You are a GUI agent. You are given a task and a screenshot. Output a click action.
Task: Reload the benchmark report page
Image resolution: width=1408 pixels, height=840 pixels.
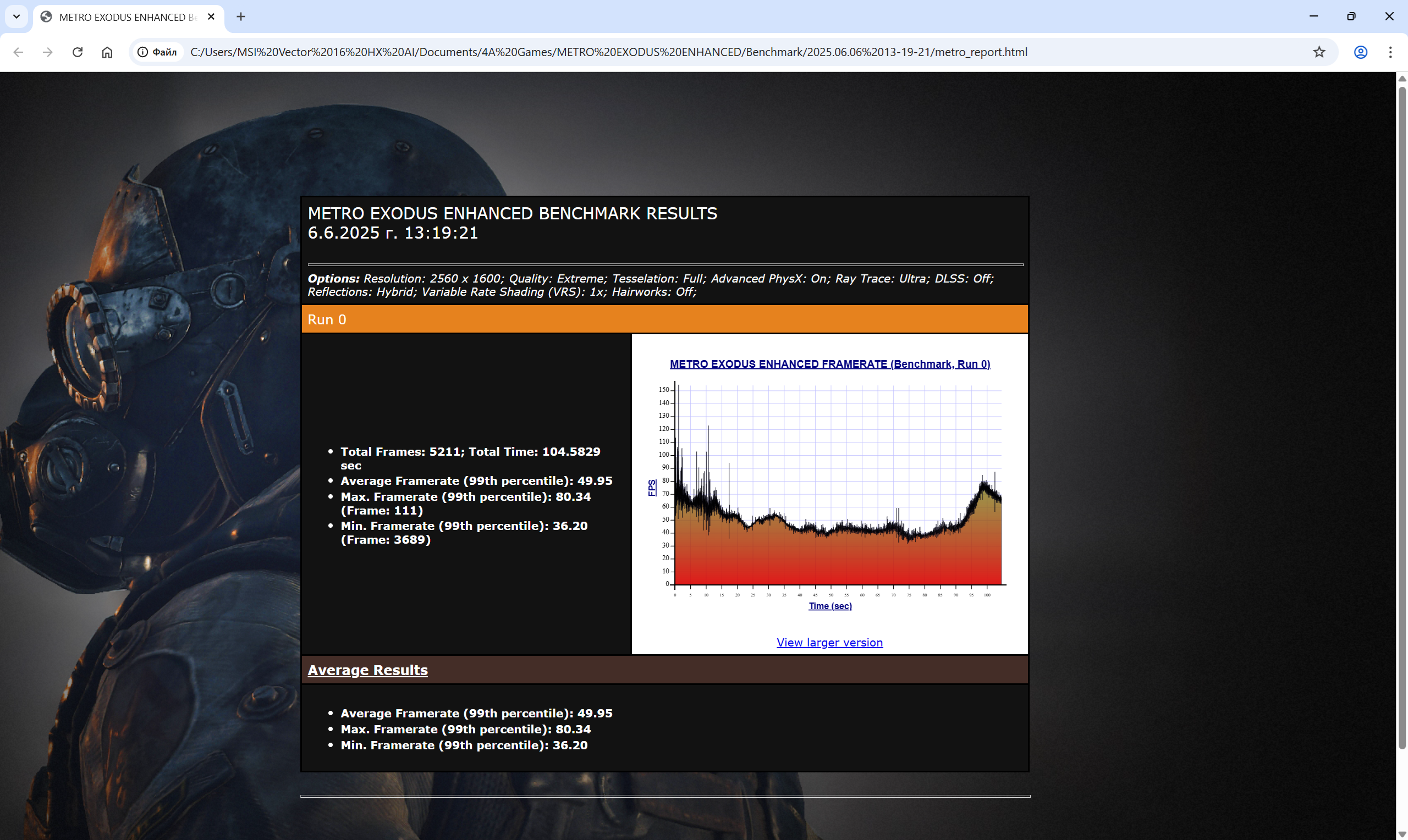tap(78, 52)
